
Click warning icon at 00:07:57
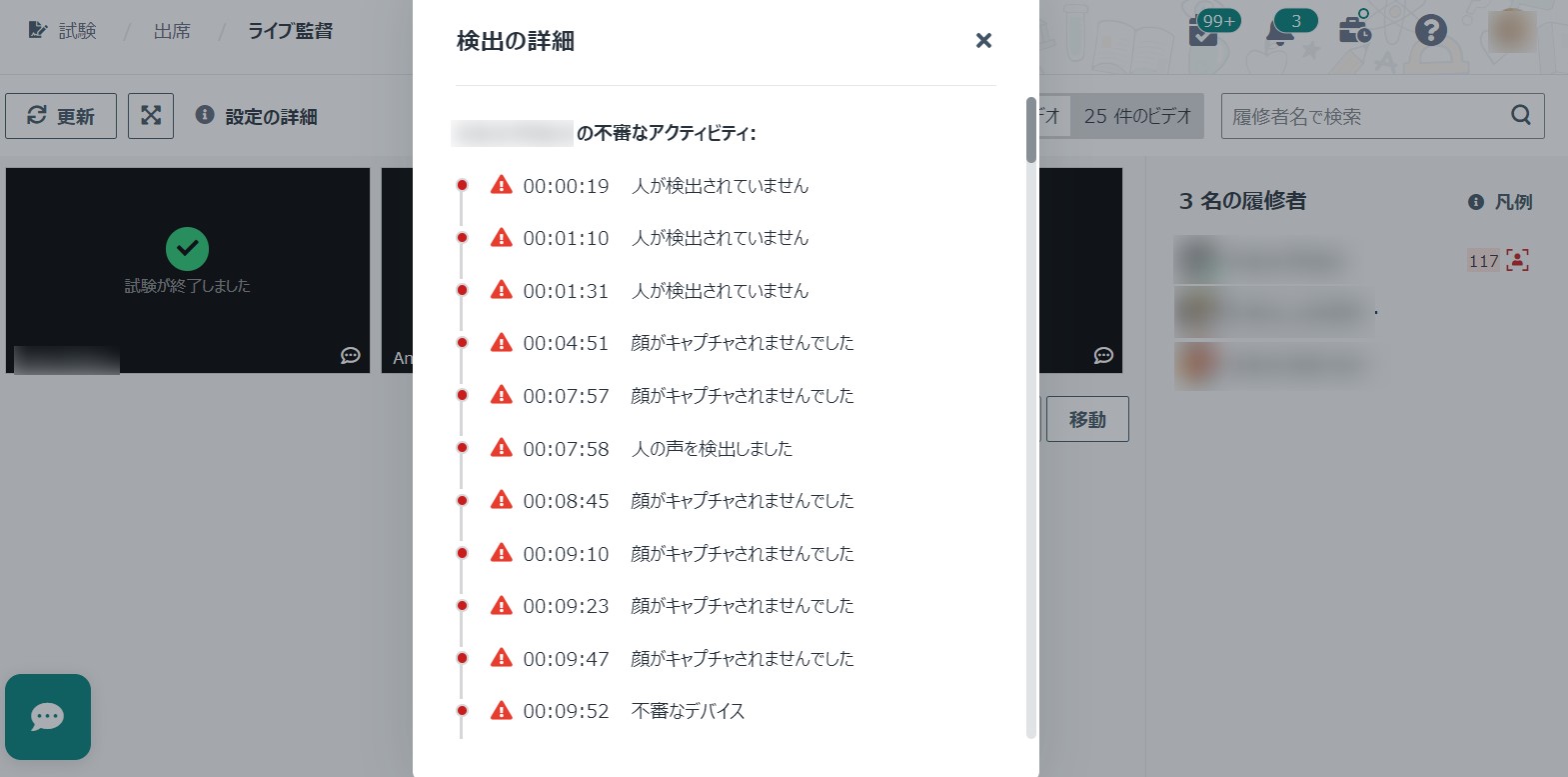(x=502, y=395)
